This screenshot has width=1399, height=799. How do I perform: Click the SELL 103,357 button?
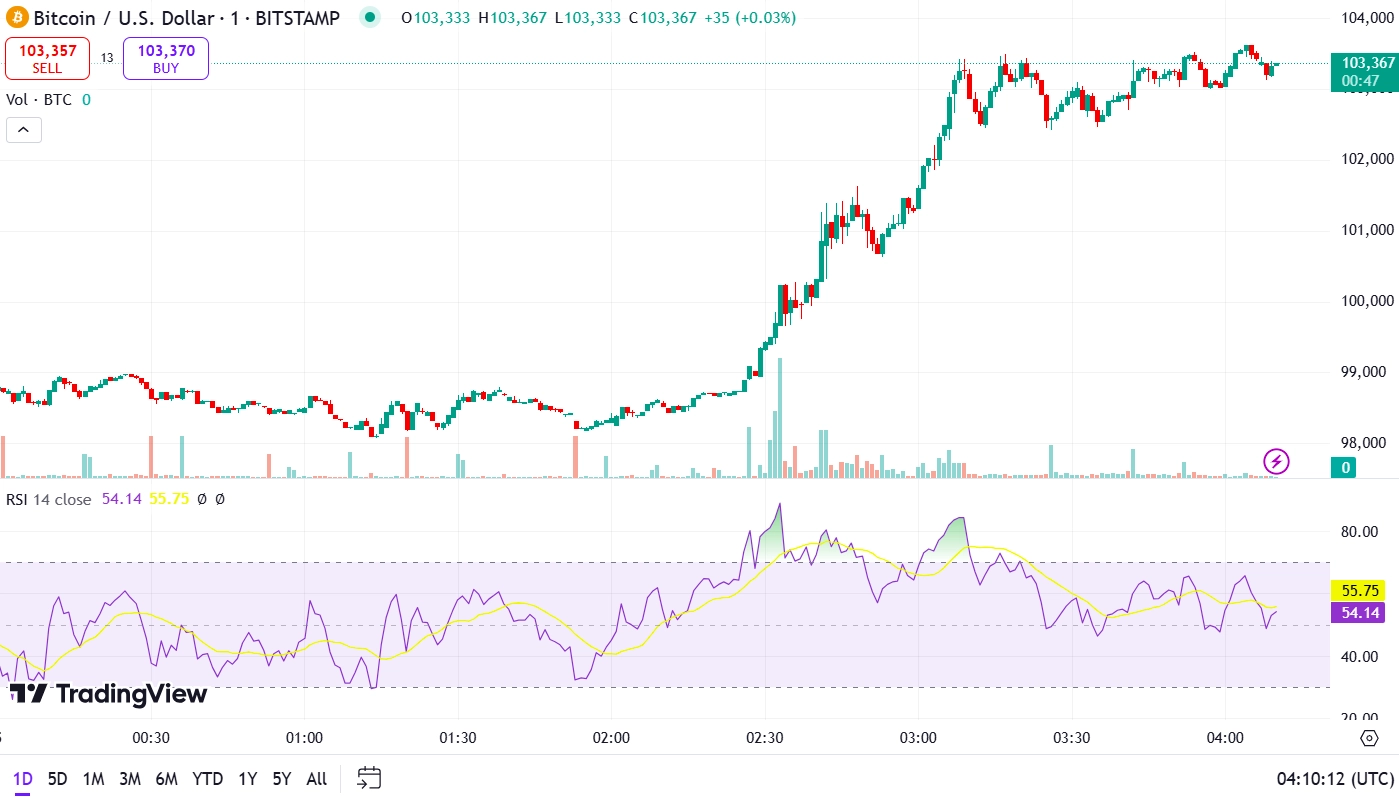(x=47, y=58)
